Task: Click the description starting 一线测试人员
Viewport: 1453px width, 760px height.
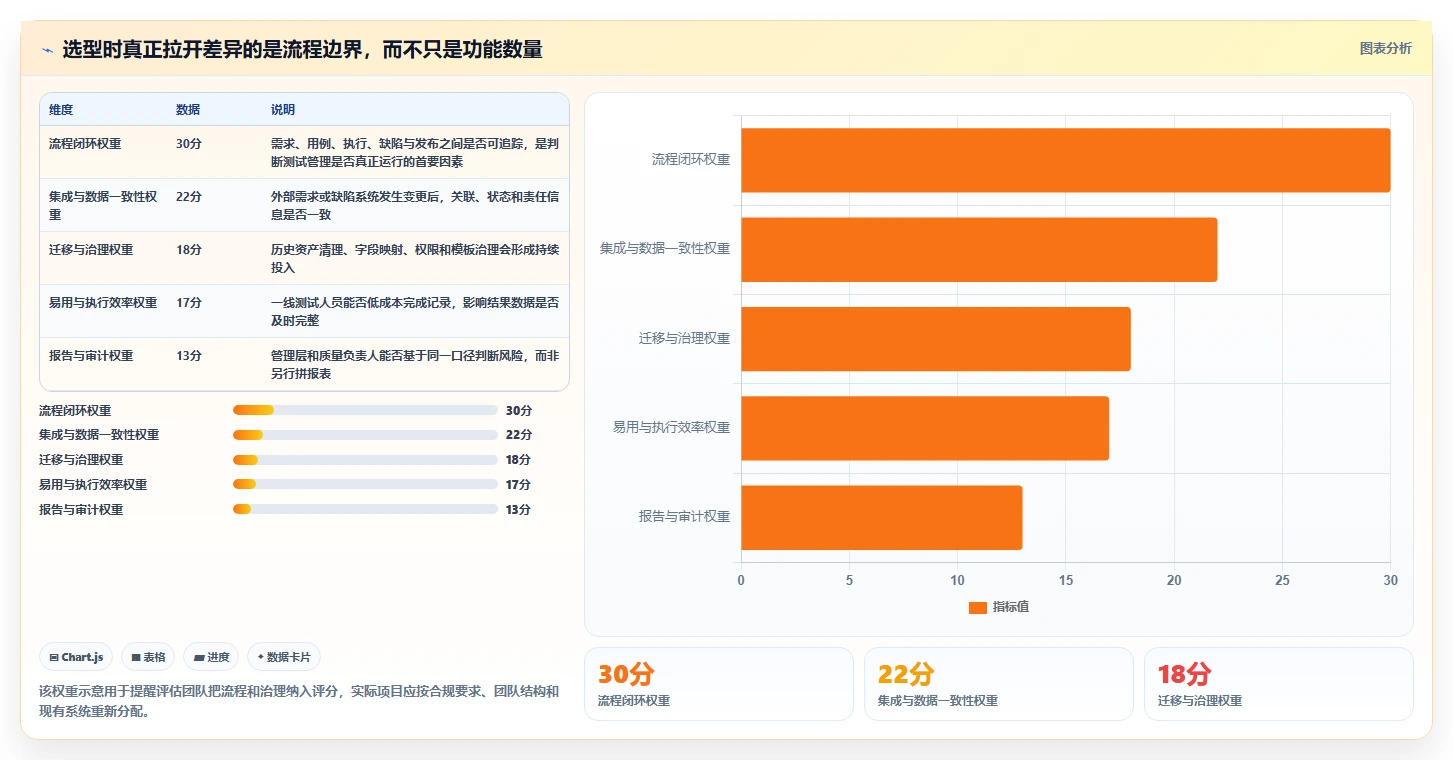Action: click(415, 312)
